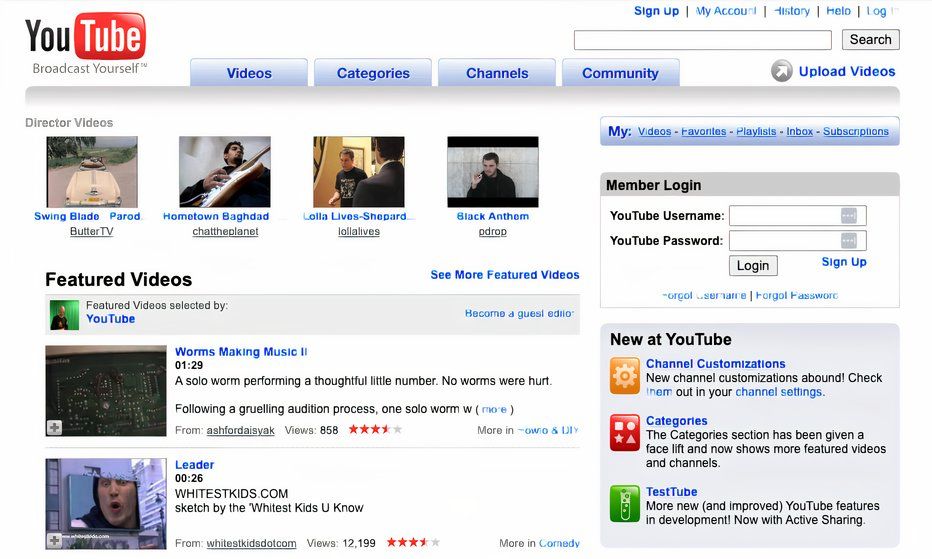Screen dimensions: 932x559
Task: Click the YouTube Username field
Action: coord(798,215)
